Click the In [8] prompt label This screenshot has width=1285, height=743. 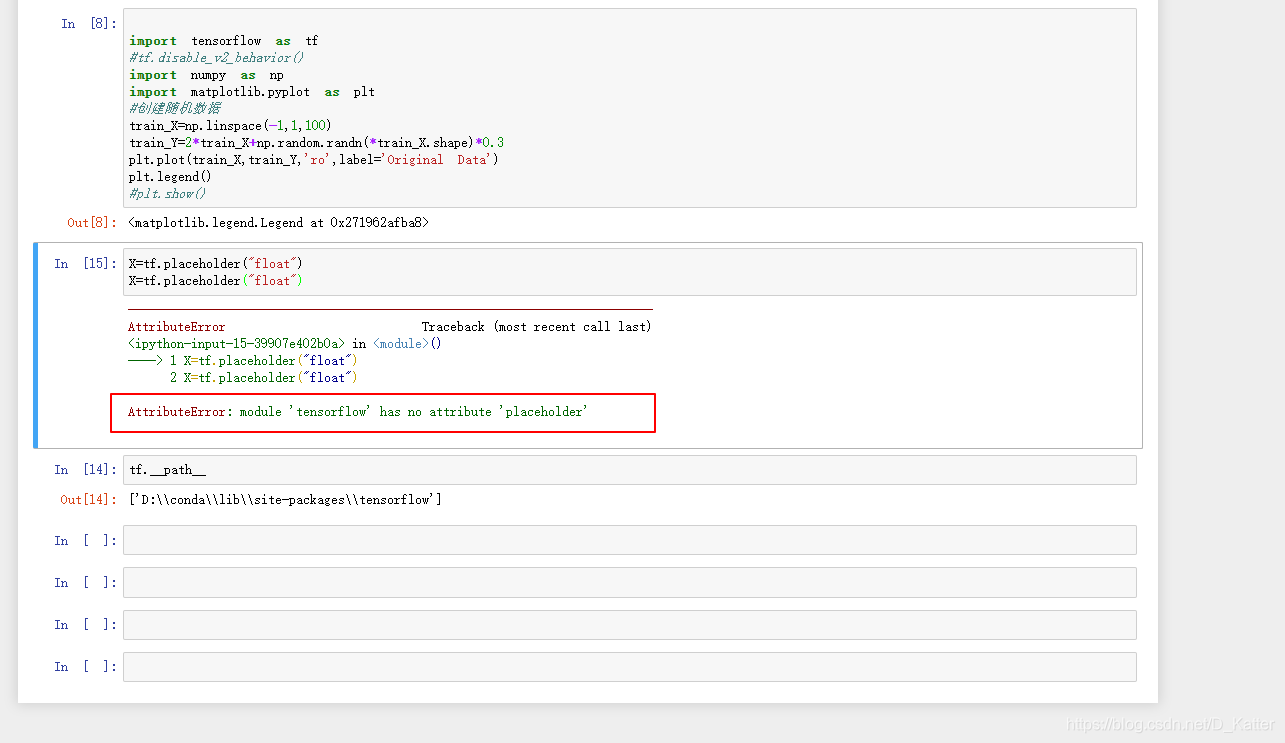point(86,23)
